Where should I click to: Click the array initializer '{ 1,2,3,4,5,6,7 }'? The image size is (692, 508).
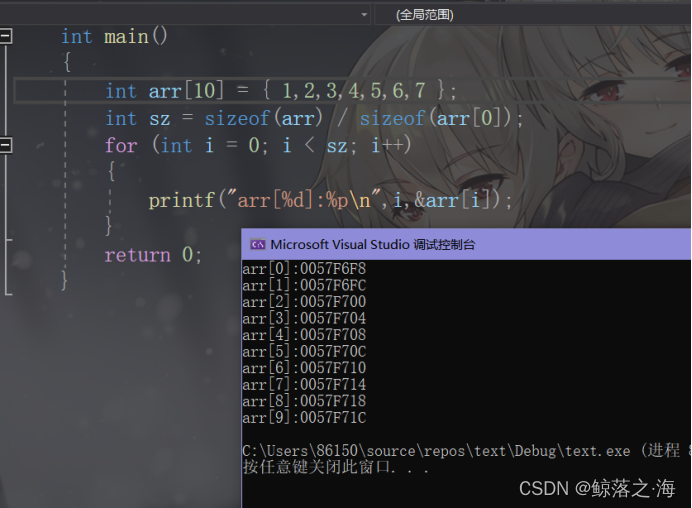click(x=354, y=91)
